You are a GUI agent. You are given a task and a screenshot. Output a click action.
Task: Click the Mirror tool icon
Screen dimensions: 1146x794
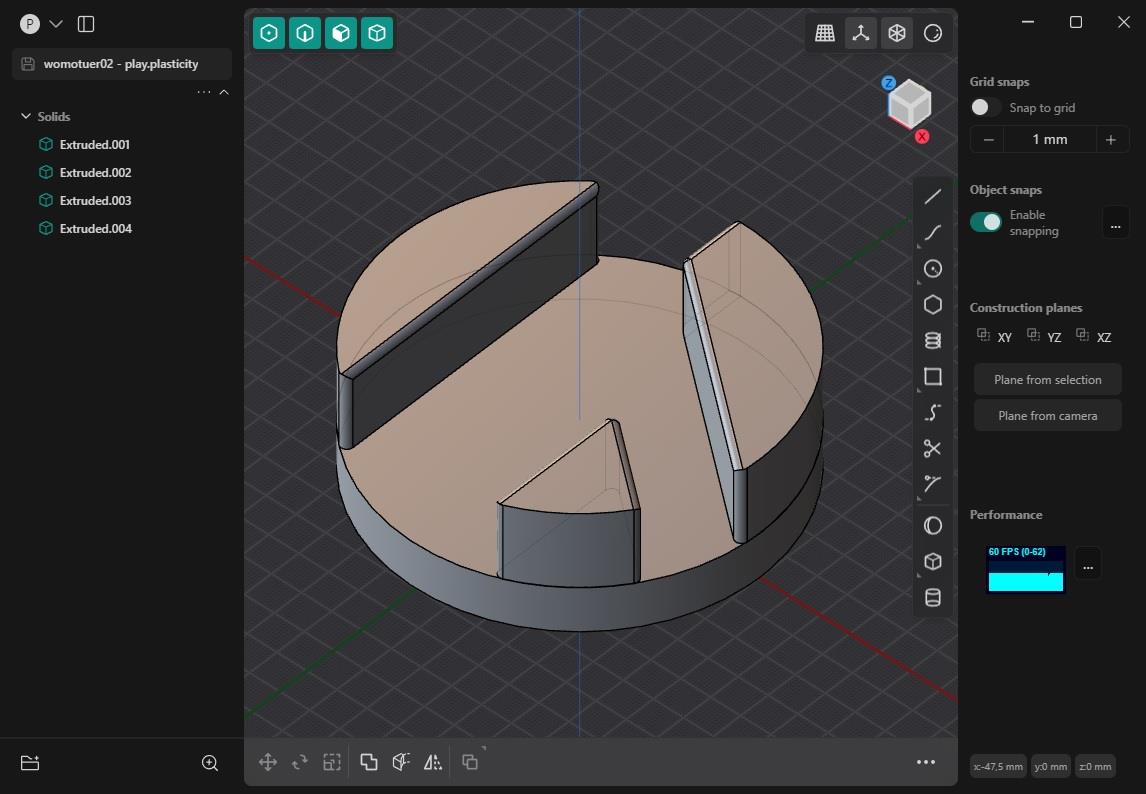(433, 763)
